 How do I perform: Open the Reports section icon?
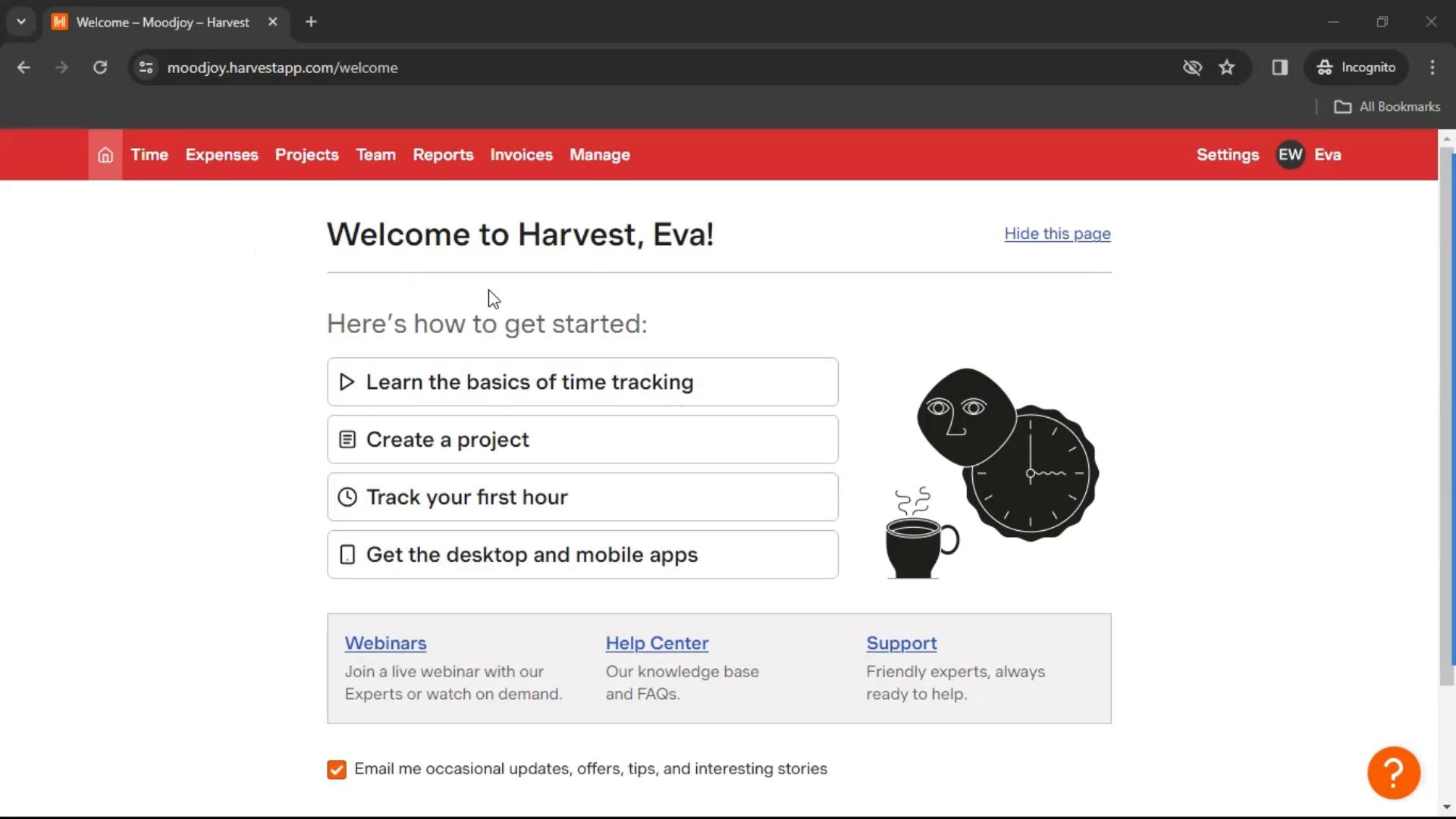tap(443, 154)
